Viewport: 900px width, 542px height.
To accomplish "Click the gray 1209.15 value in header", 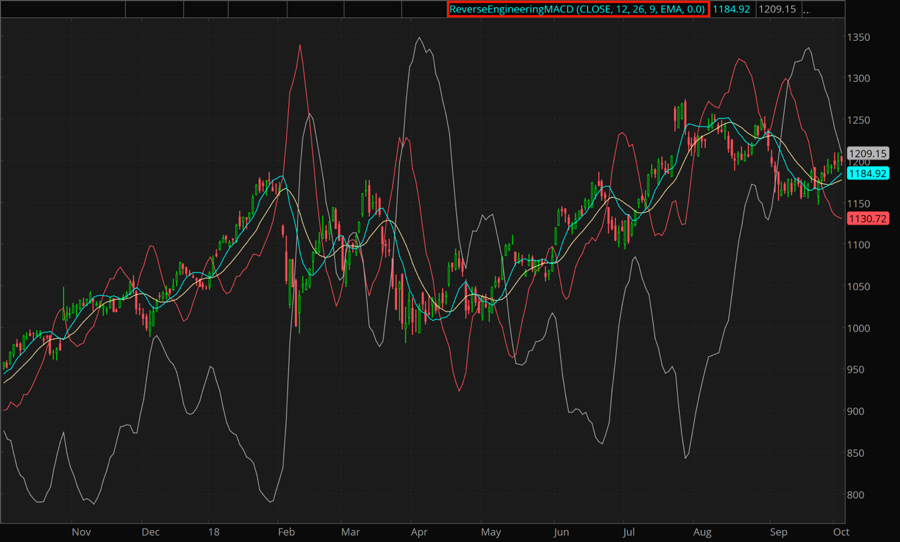I will click(778, 9).
